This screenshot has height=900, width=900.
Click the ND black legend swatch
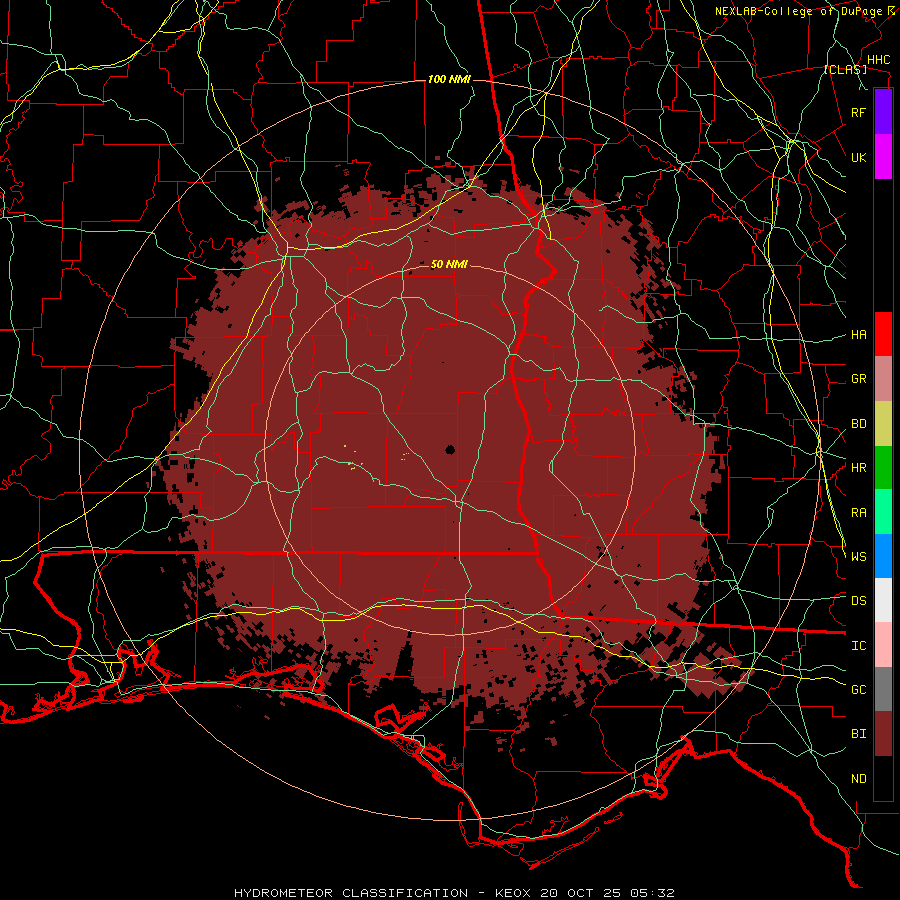click(883, 778)
